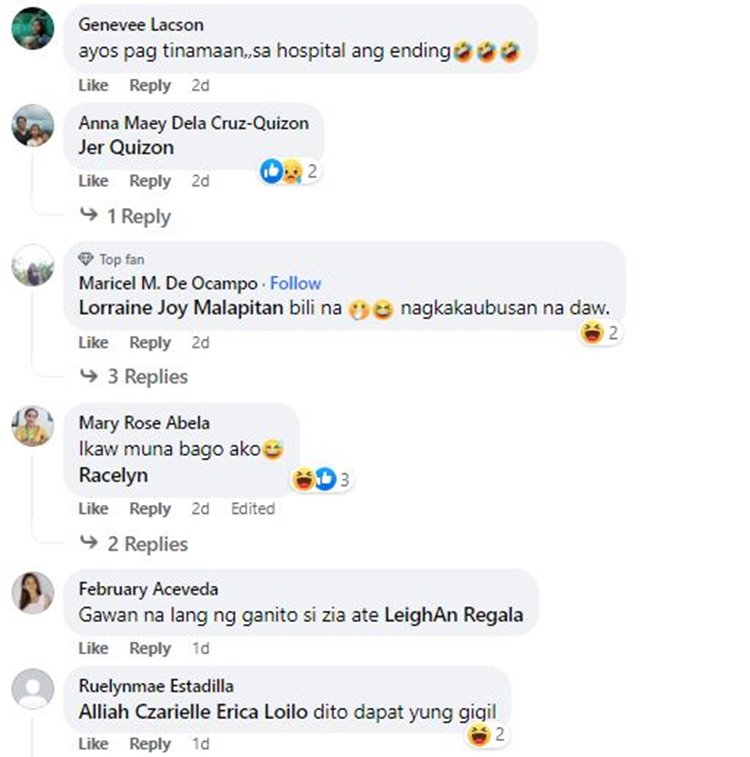Open tagged name Jer Quizon
Screen dimensions: 750x757
point(126,147)
